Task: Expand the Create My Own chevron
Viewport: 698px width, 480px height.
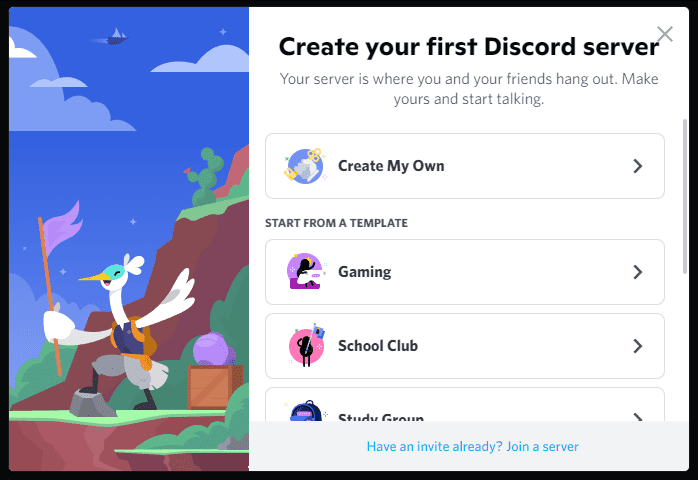Action: tap(637, 166)
